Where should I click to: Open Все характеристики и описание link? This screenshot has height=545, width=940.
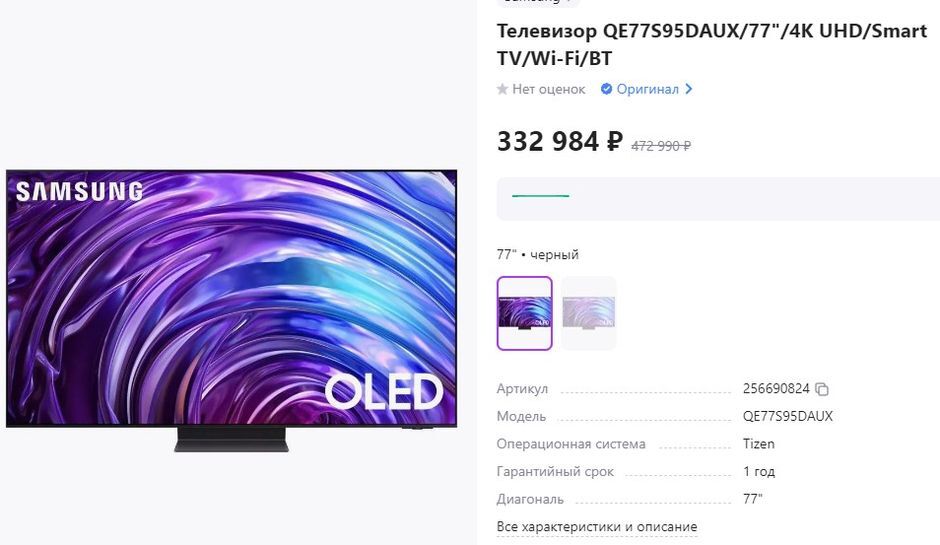597,527
